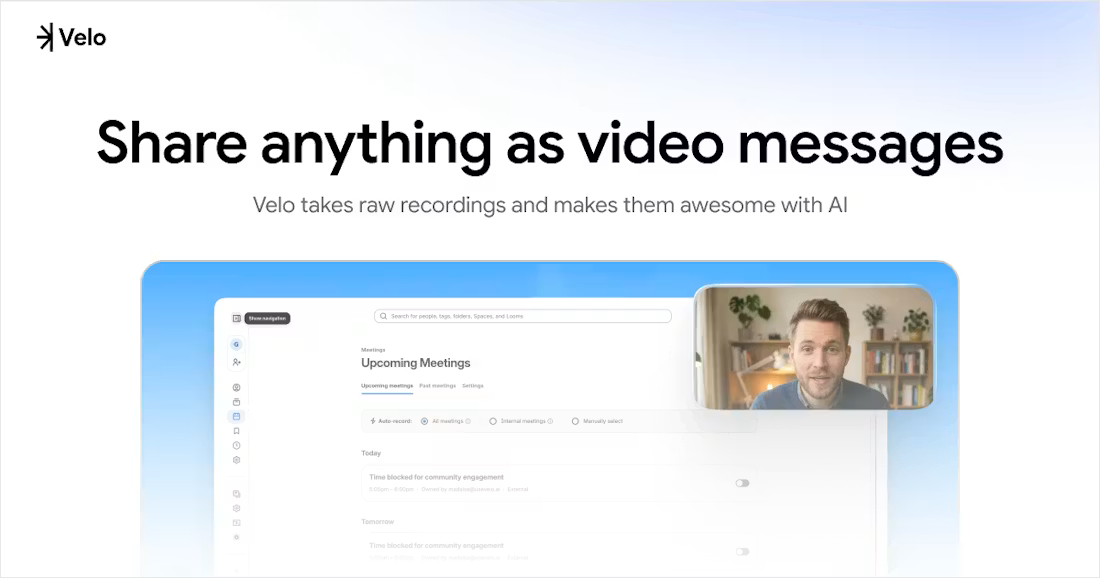Viewport: 1100px width, 578px height.
Task: Click the presenter webcam video thumbnail
Action: coord(814,347)
